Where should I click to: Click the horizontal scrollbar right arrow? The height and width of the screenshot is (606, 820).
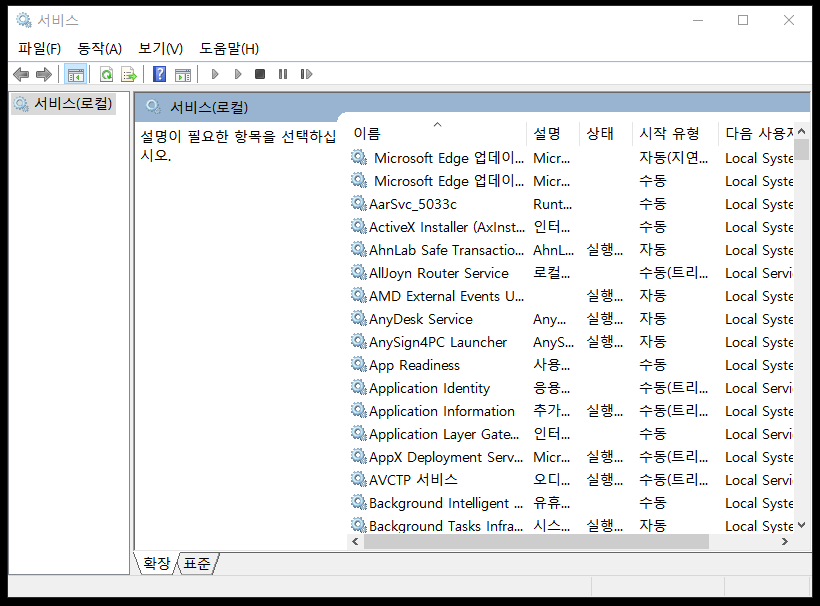[x=784, y=542]
